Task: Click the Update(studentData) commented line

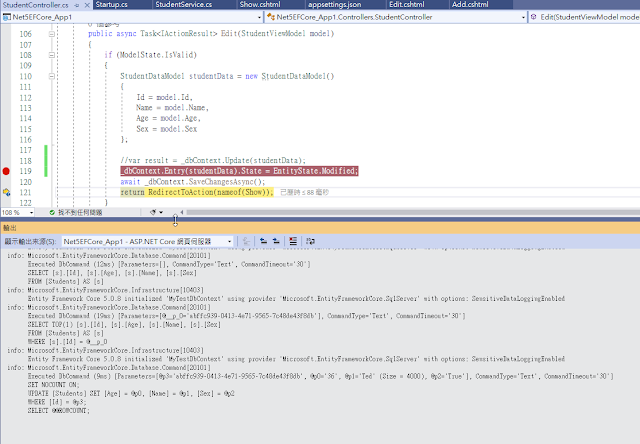Action: (213, 160)
